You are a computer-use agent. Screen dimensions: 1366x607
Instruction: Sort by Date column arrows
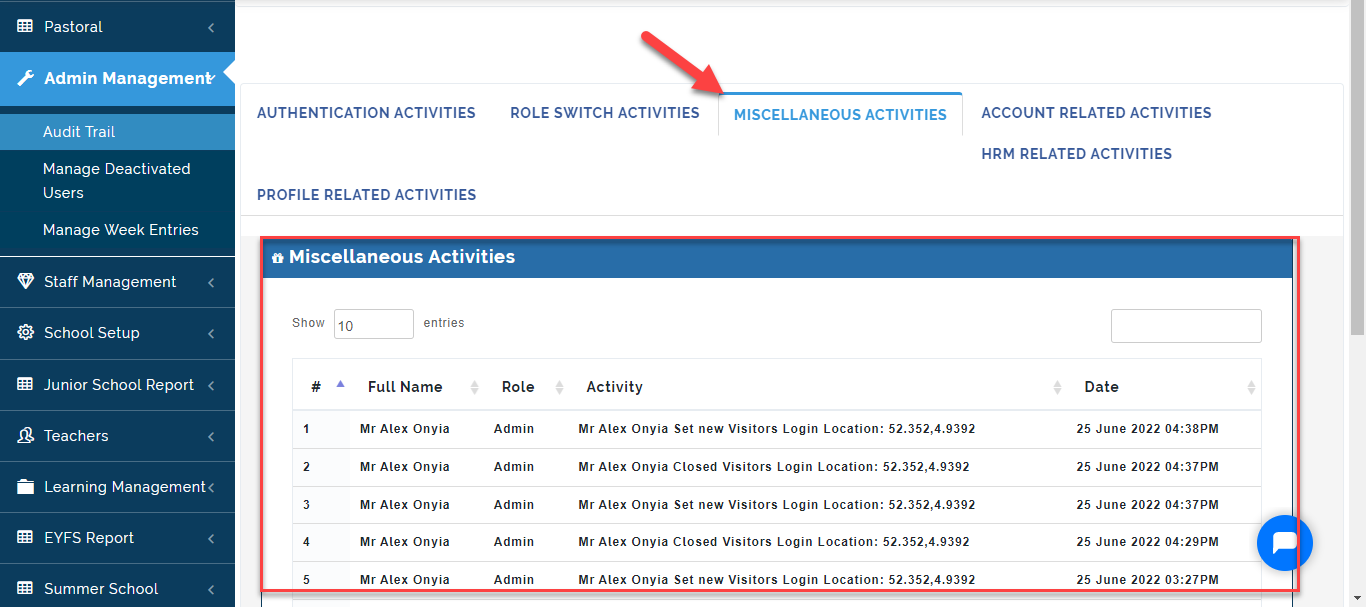click(x=1251, y=388)
